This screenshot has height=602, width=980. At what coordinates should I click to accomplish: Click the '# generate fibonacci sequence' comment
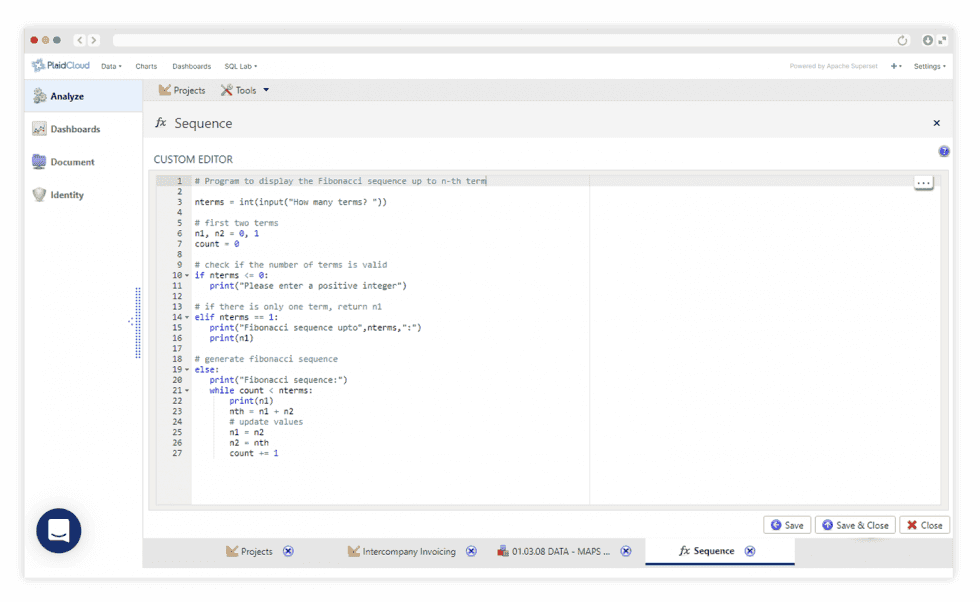(266, 359)
